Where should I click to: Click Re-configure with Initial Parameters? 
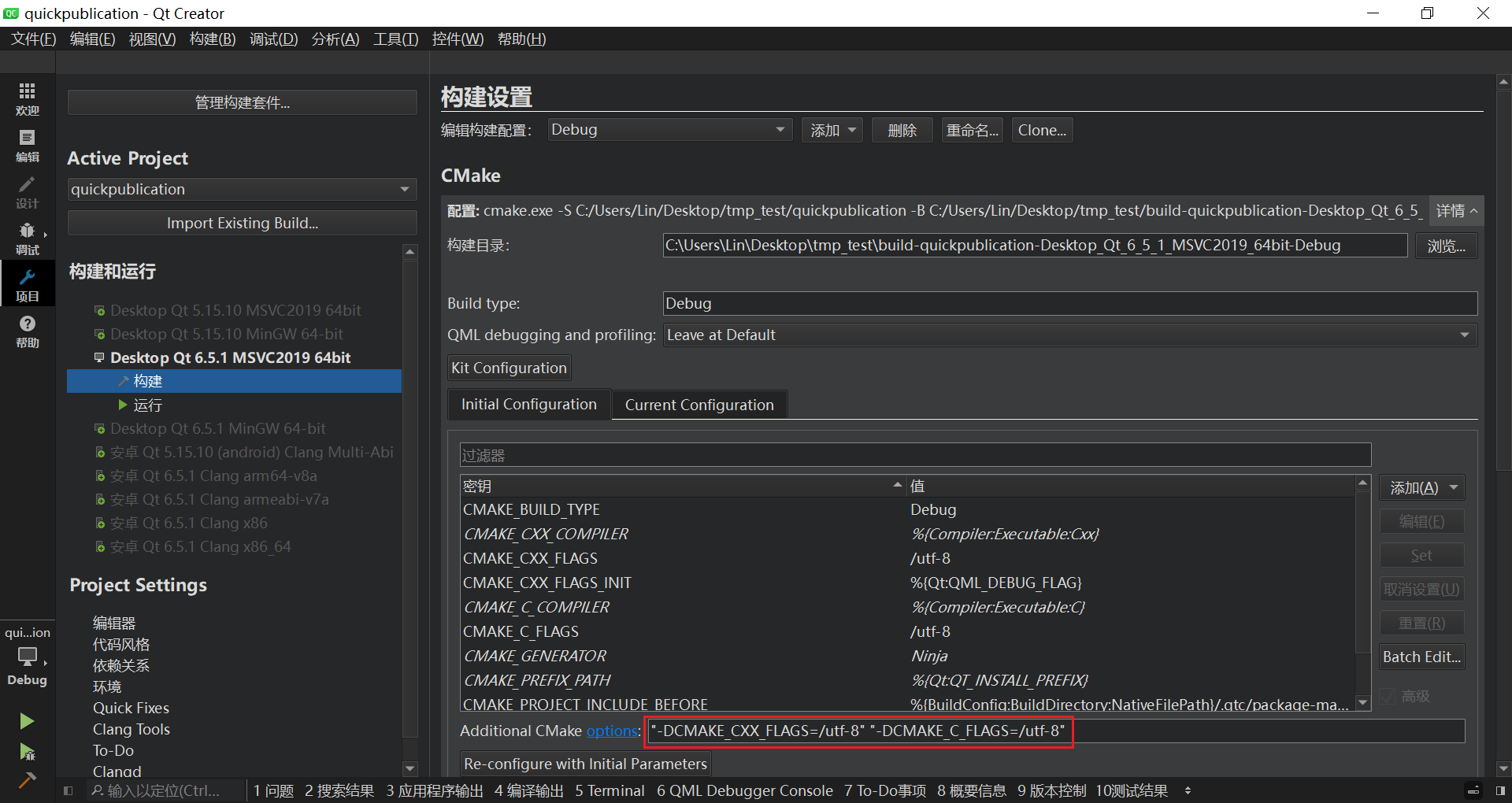tap(585, 764)
